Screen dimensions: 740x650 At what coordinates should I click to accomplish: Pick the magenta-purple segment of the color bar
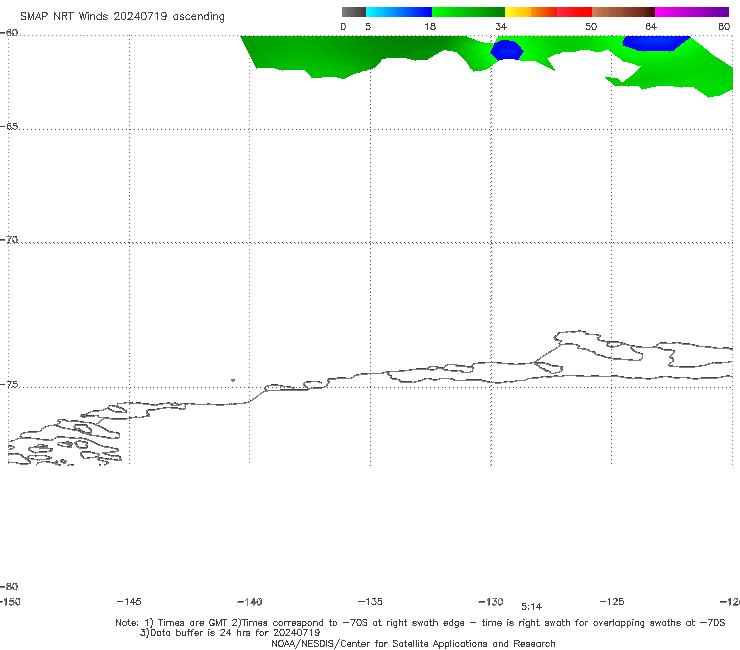click(x=692, y=12)
